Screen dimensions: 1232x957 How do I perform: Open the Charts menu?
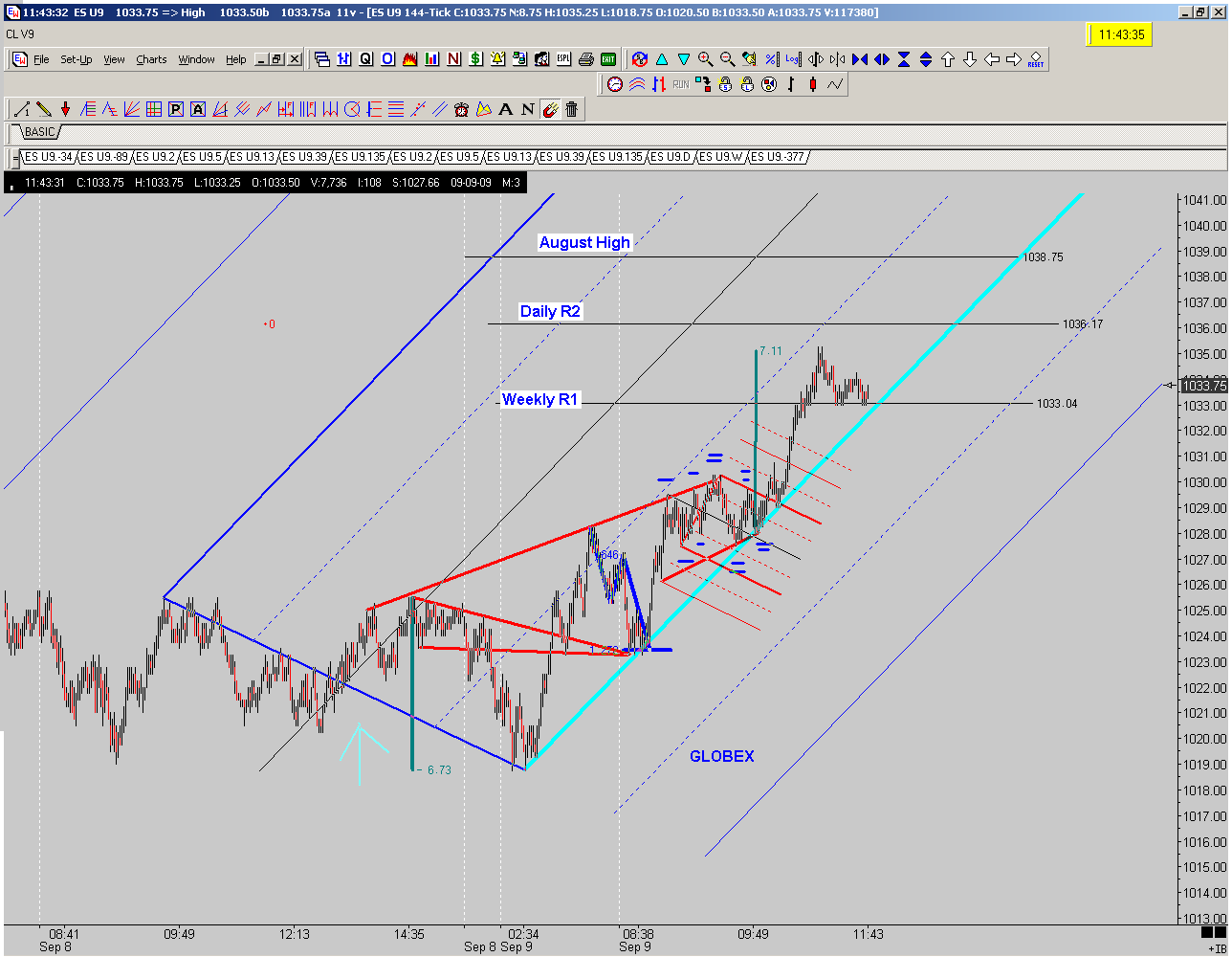[151, 59]
